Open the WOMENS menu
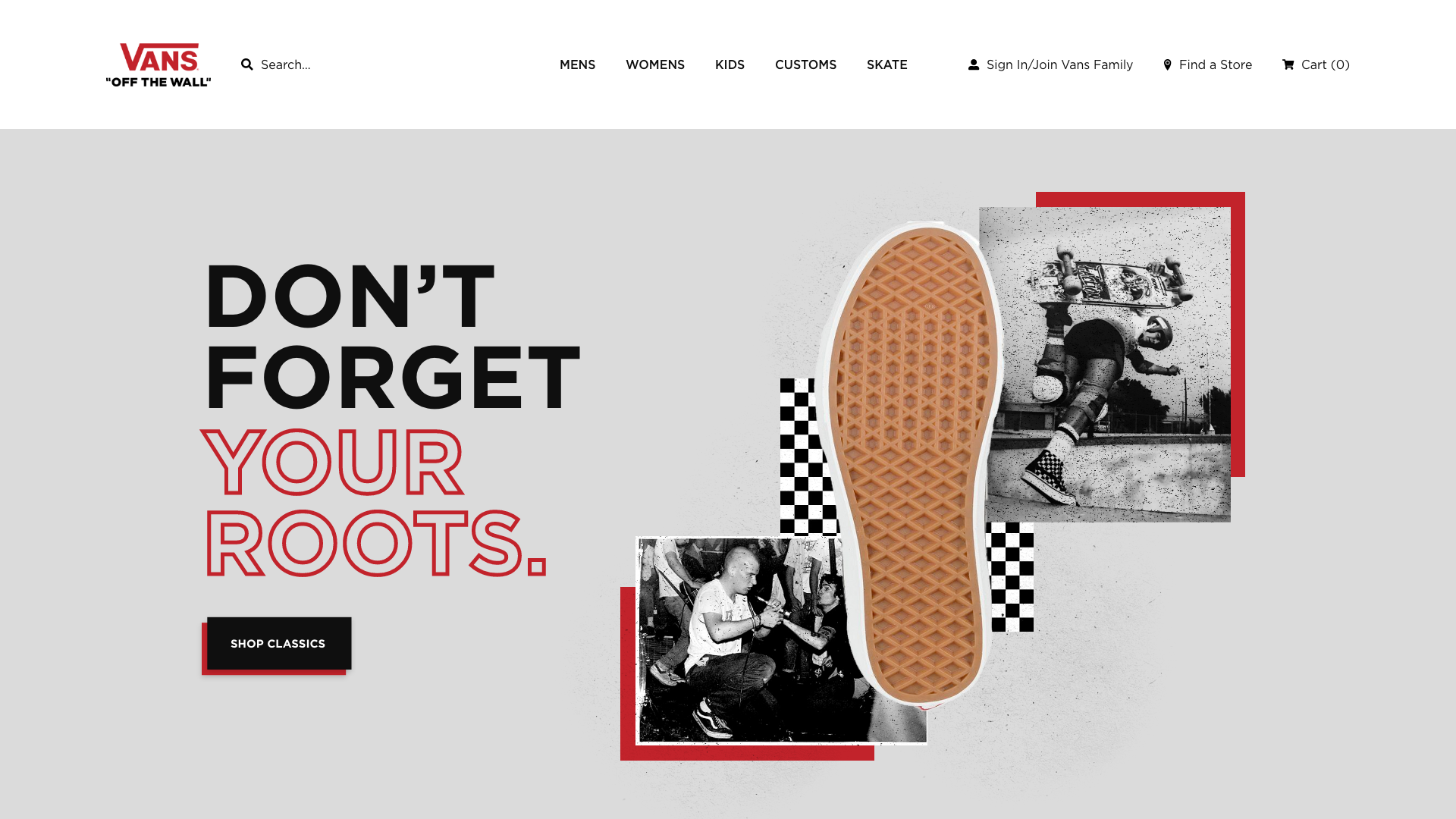The height and width of the screenshot is (819, 1456). [x=655, y=64]
